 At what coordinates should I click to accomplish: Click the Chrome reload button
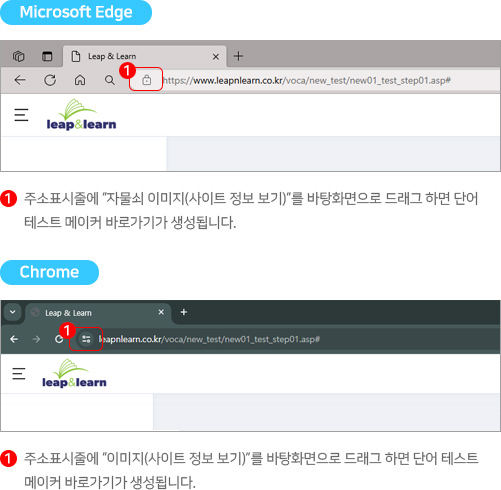click(x=59, y=339)
